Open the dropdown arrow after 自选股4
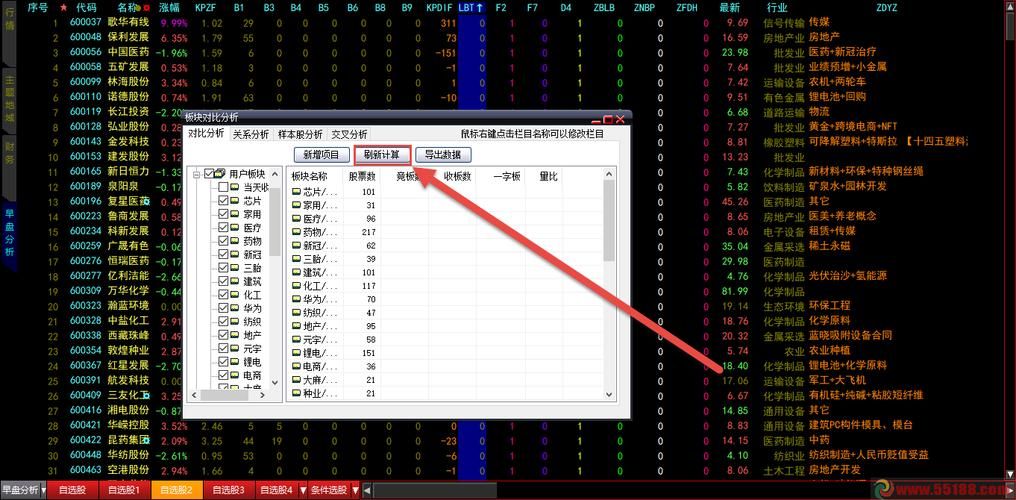This screenshot has width=1016, height=500. (x=303, y=490)
